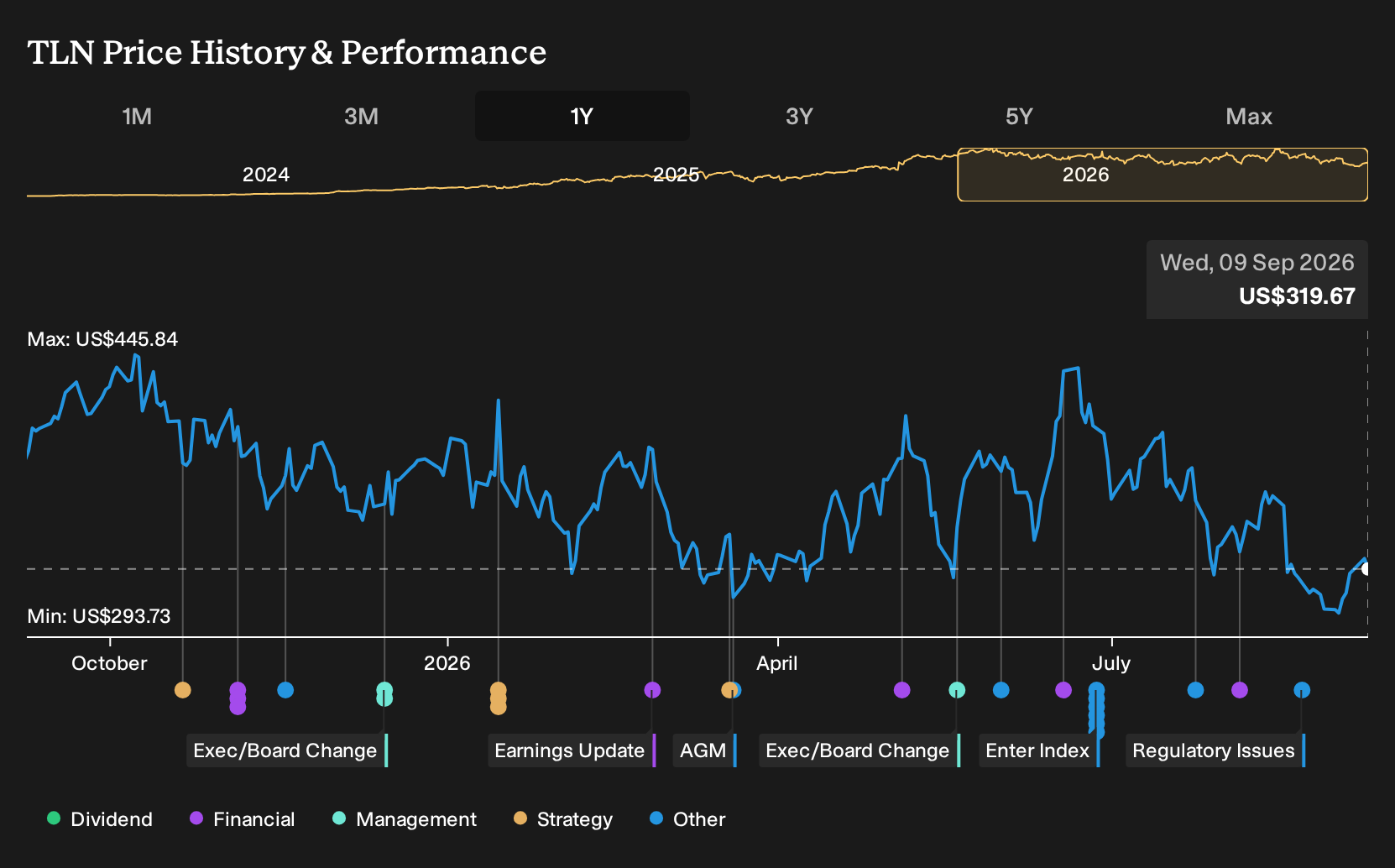Viewport: 1395px width, 868px height.
Task: Click the last Financial event dot after July
Action: coord(1240,690)
